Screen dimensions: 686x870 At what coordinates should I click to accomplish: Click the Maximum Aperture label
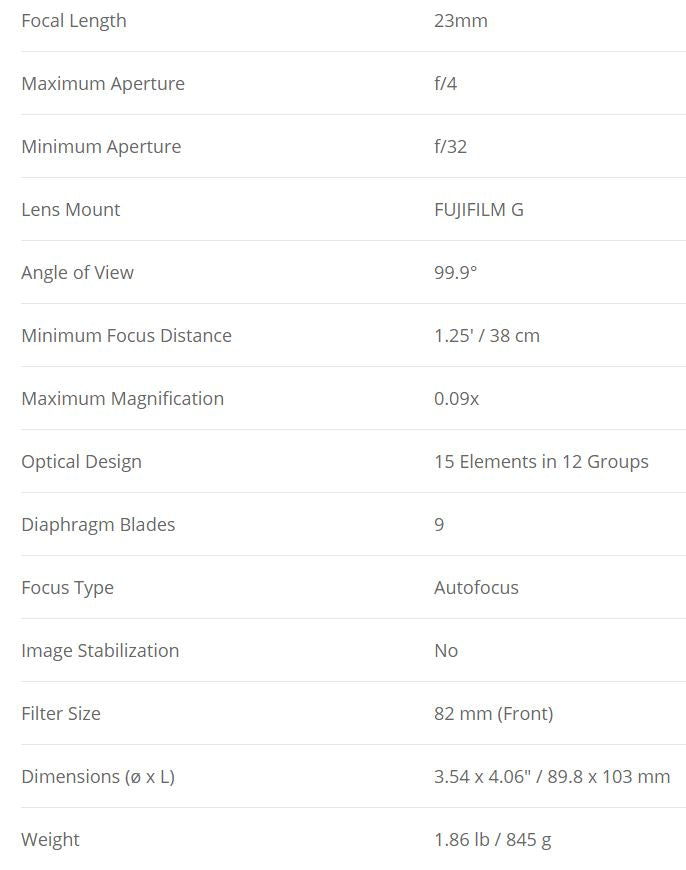(103, 84)
